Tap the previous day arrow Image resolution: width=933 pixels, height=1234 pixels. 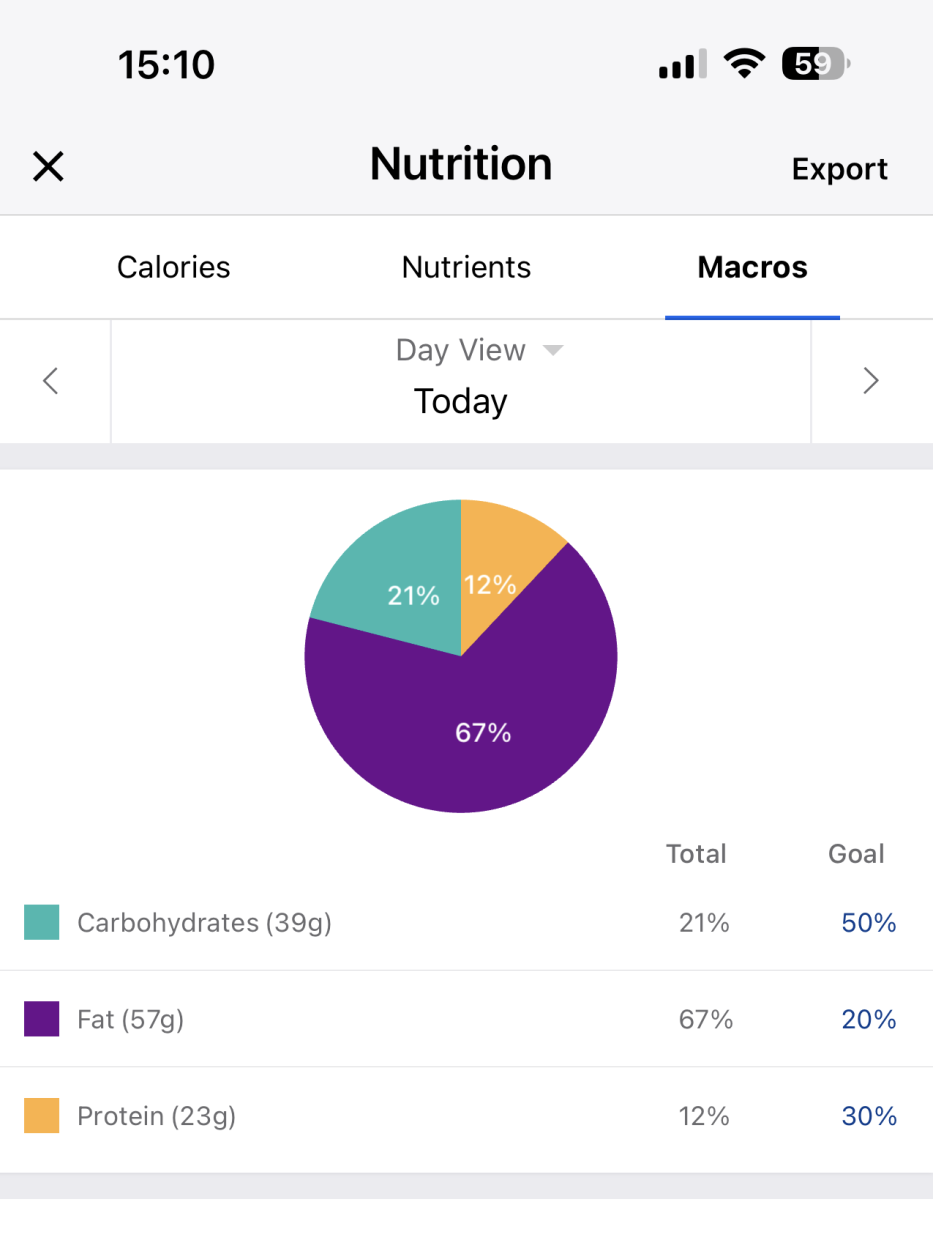(x=52, y=381)
